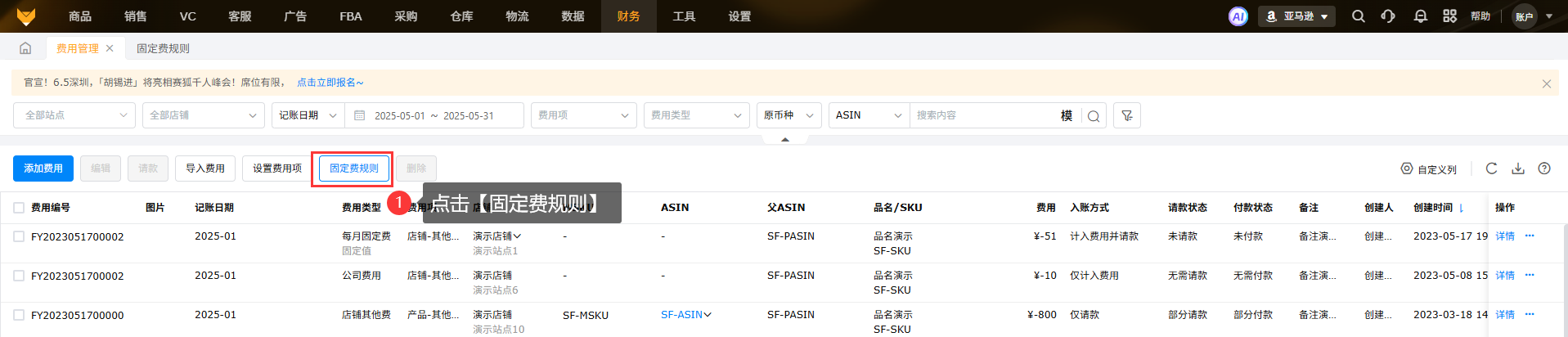Click the 品名/SKU column header
The width and height of the screenshot is (1568, 337).
click(898, 208)
